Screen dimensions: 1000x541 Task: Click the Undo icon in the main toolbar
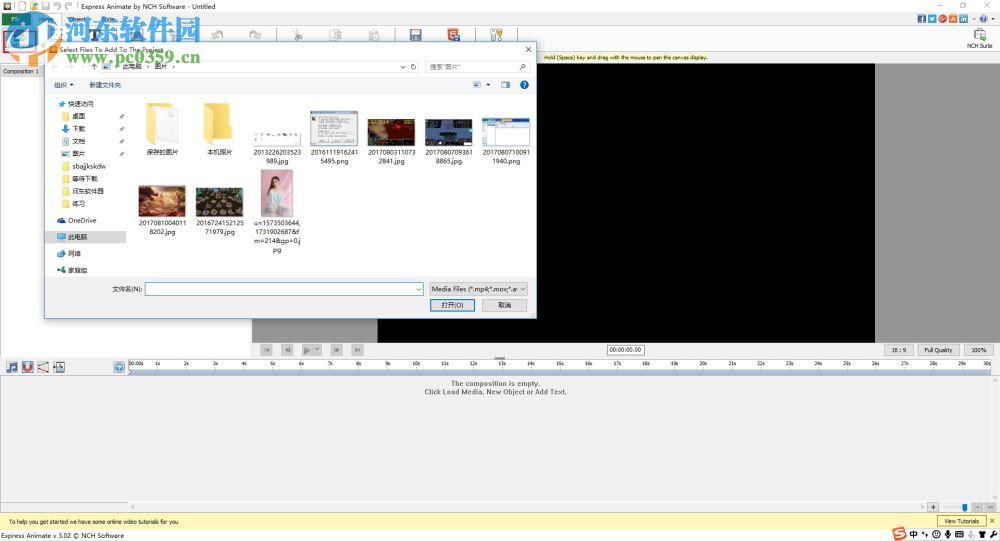pyautogui.click(x=217, y=34)
